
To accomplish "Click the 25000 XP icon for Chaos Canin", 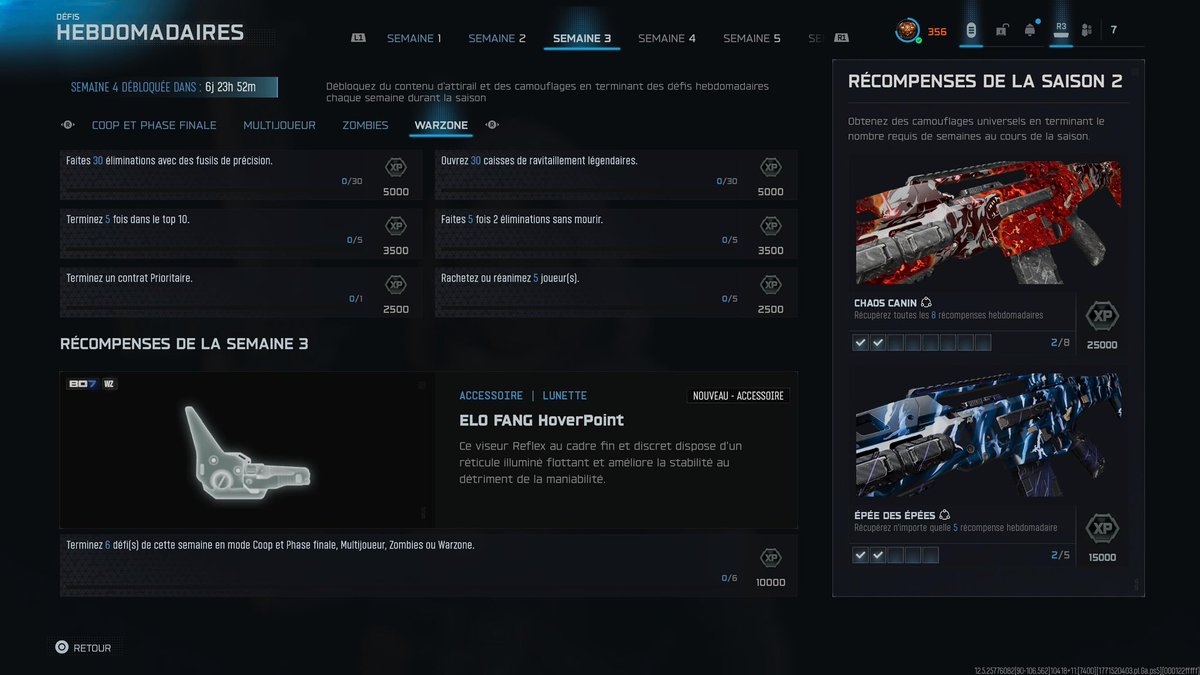I will pos(1102,316).
